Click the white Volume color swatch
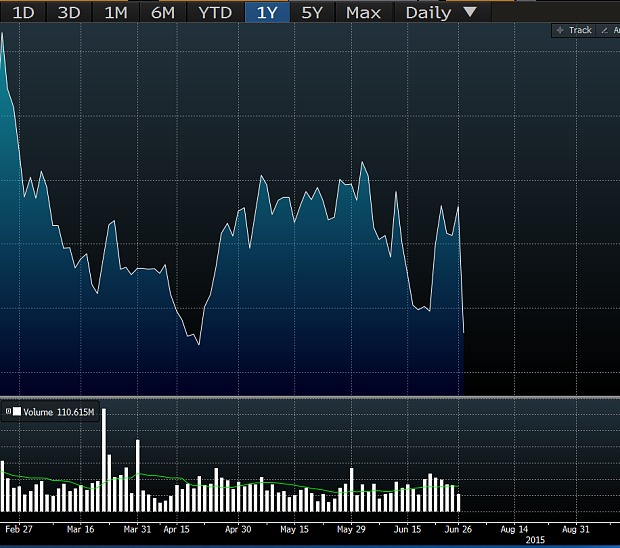Image resolution: width=620 pixels, height=548 pixels. pos(17,411)
